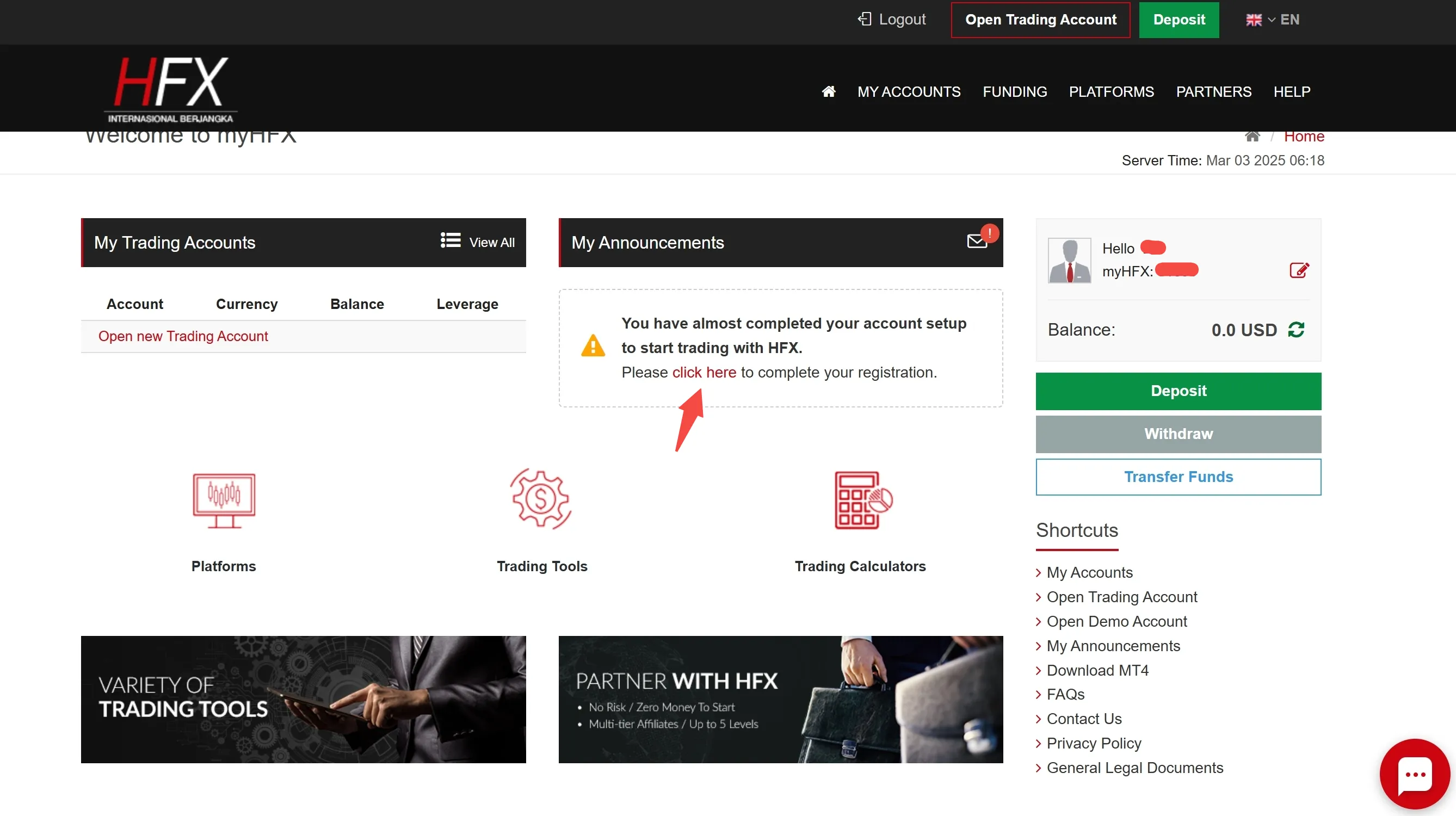Screen dimensions: 1456x816
Task: Open the Open Trading Account shortcut
Action: point(1121,597)
